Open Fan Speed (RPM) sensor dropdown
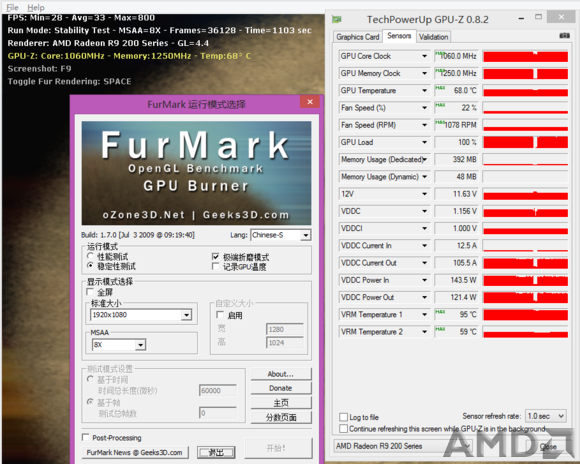Image resolution: width=580 pixels, height=464 pixels. coord(425,125)
